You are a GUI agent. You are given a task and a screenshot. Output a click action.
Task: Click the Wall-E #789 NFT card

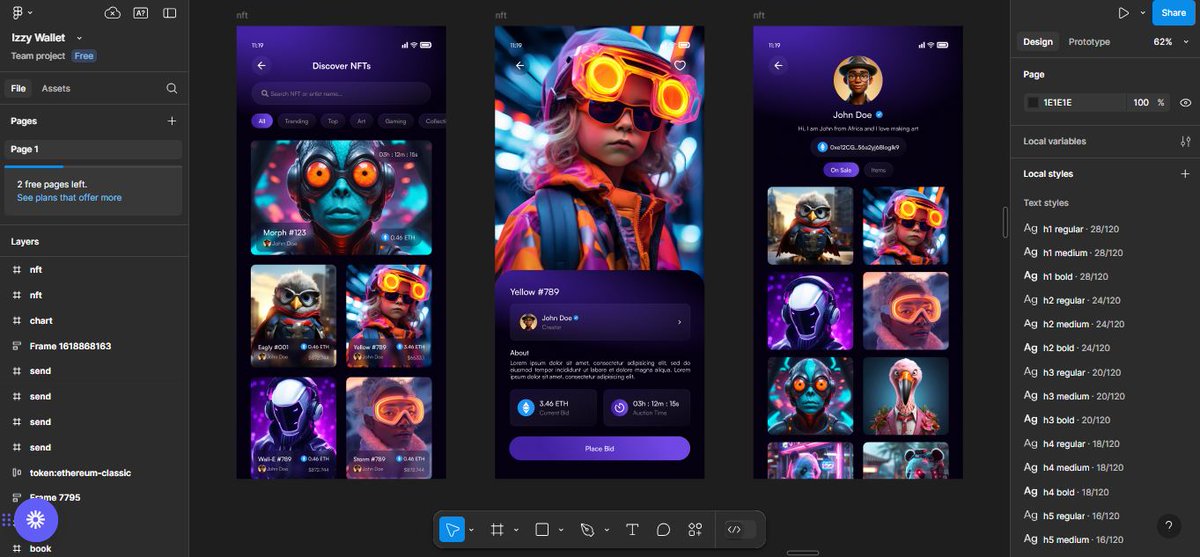(293, 426)
